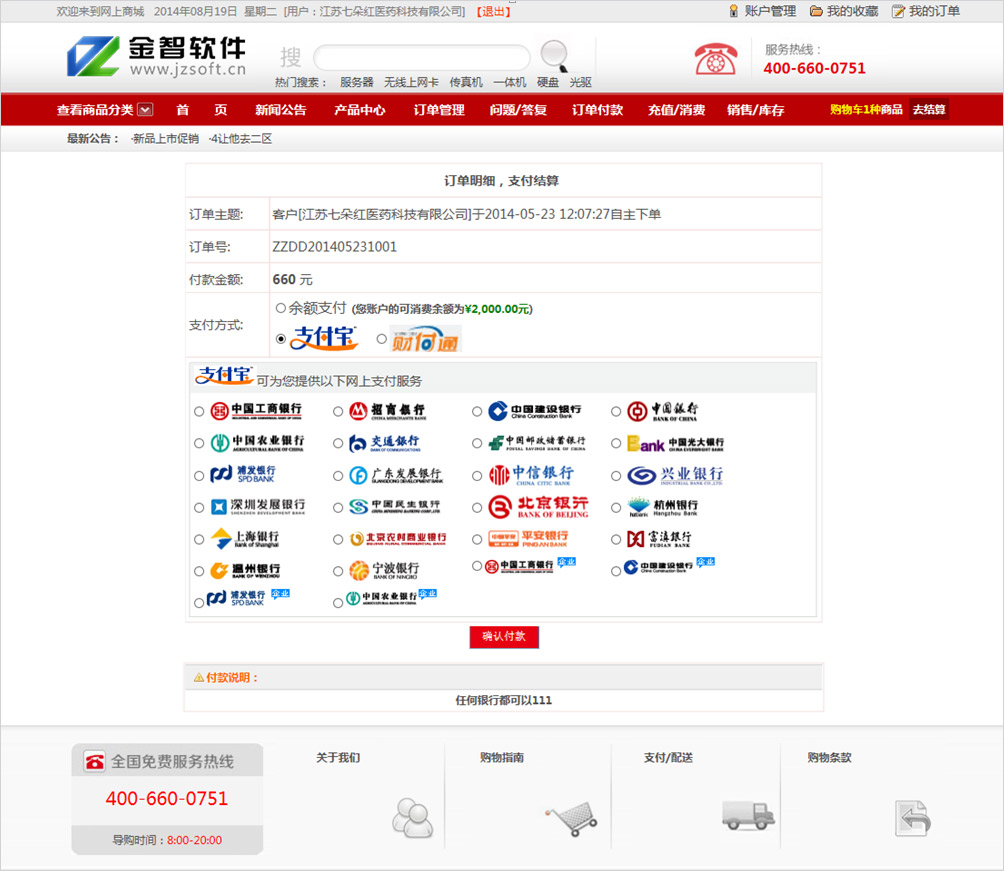Choose 交通银行 radio button
Image resolution: width=1004 pixels, height=871 pixels.
tap(338, 443)
